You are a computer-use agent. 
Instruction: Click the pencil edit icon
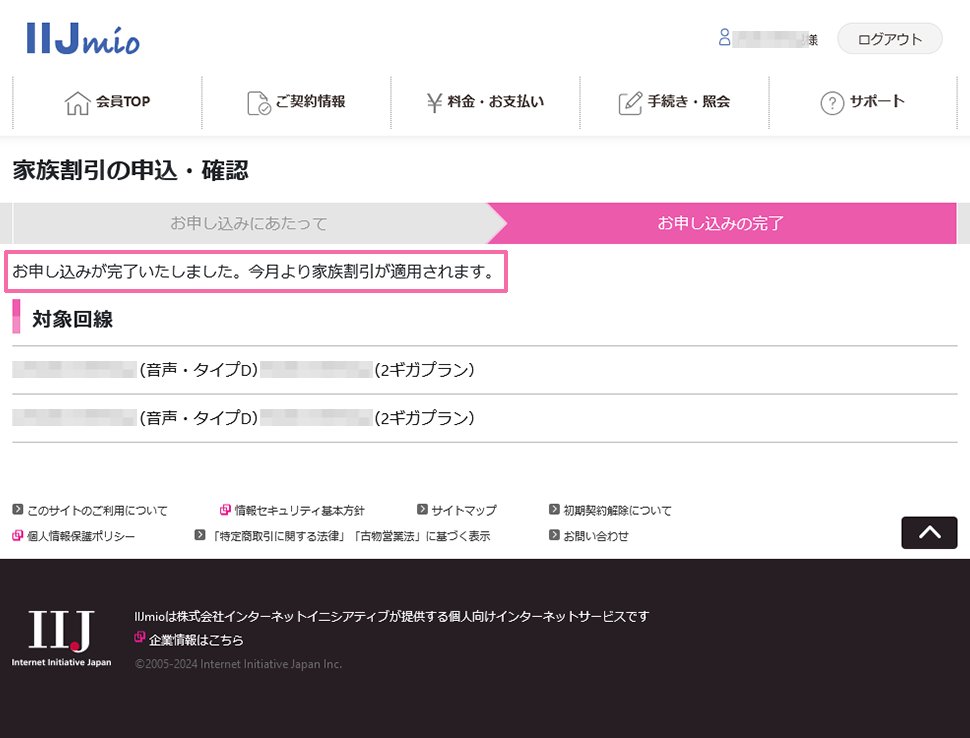(630, 103)
